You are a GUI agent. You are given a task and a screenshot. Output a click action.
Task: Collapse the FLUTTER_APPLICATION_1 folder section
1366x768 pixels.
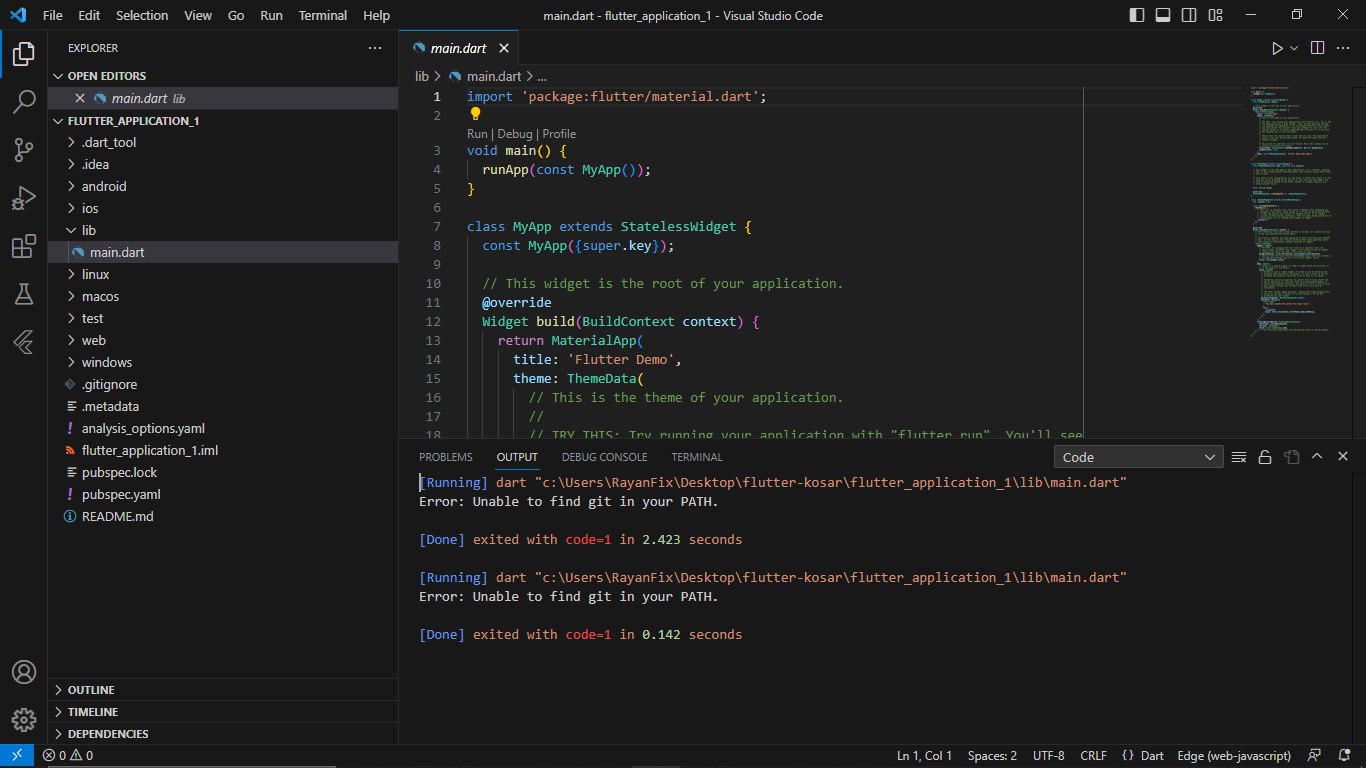coord(60,121)
